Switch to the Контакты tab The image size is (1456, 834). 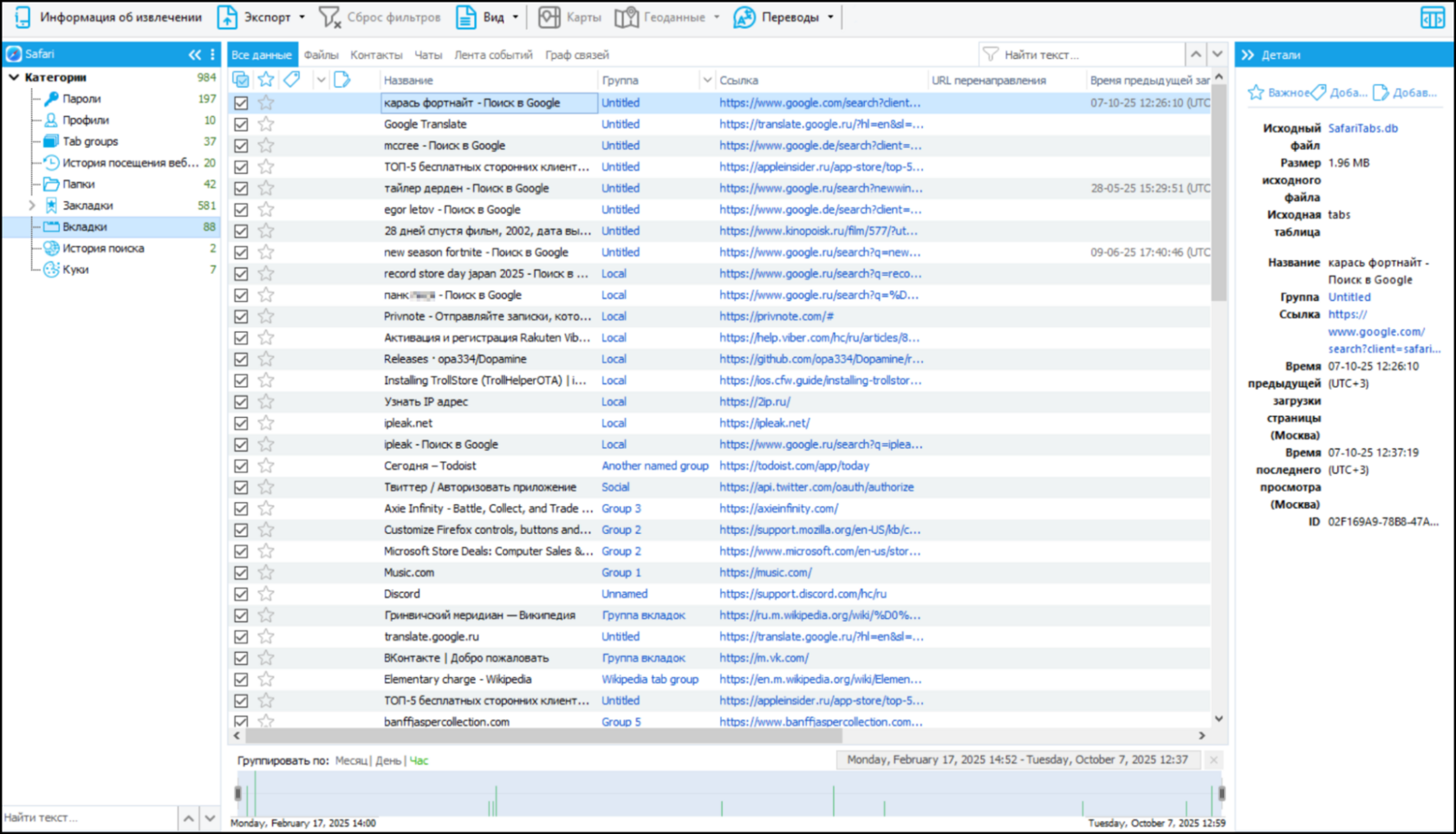click(x=376, y=55)
